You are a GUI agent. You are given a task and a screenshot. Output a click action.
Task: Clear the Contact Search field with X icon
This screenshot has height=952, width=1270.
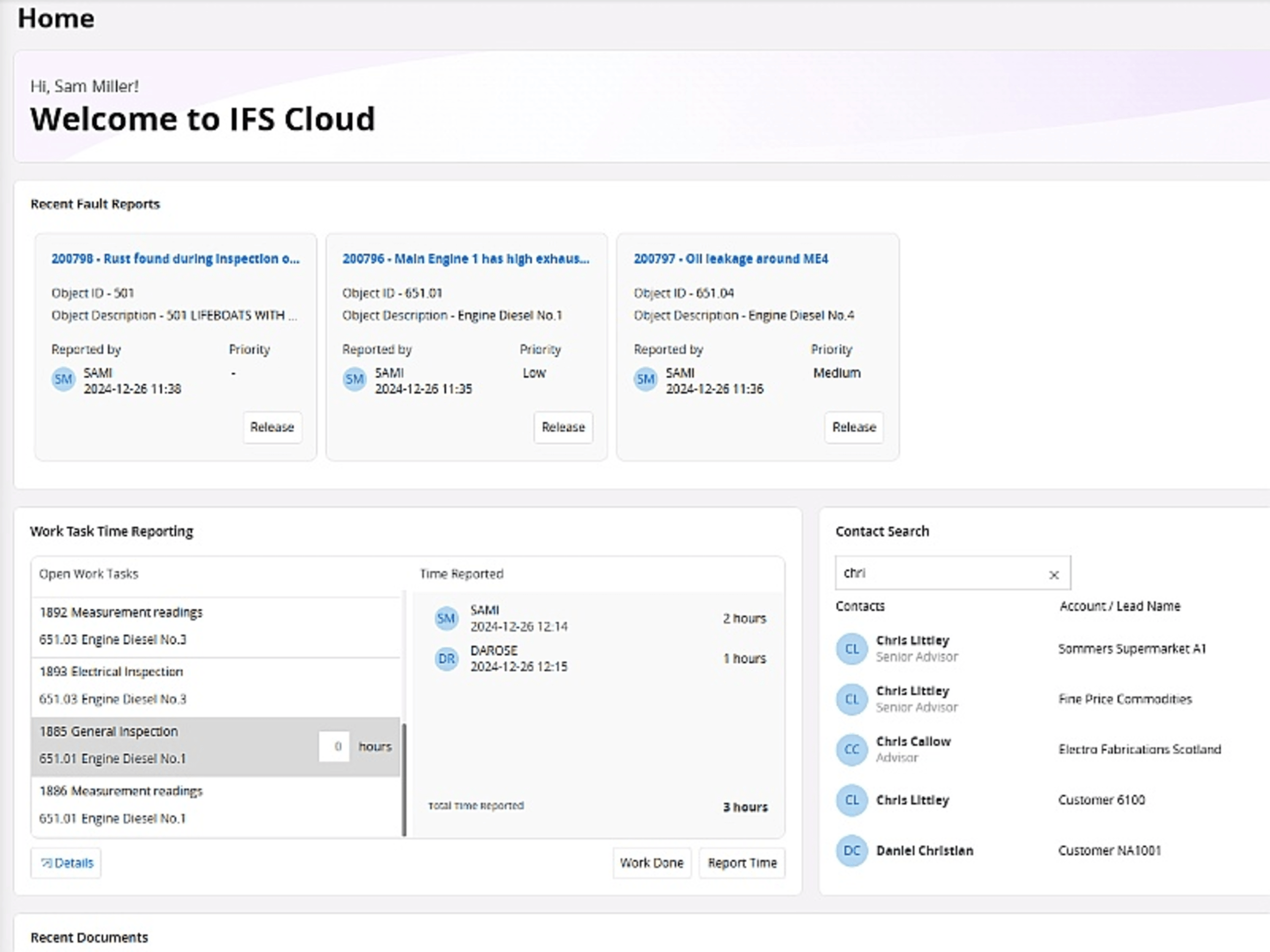(1054, 574)
